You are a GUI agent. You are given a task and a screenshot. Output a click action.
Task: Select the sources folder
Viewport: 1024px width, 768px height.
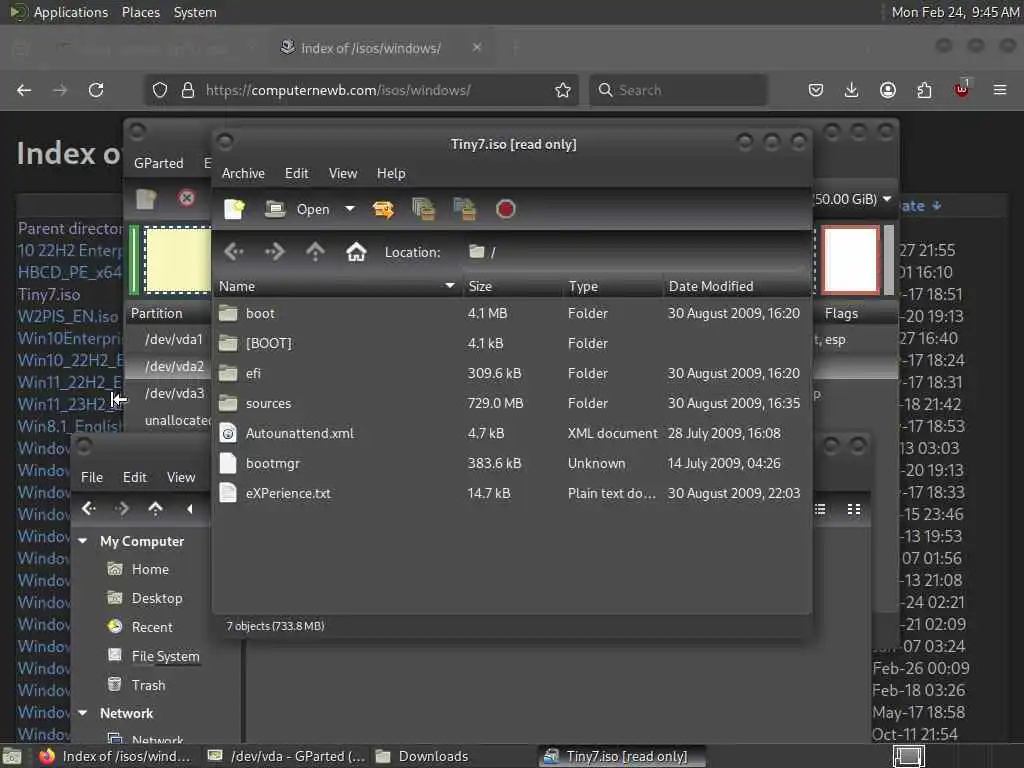click(x=512, y=404)
